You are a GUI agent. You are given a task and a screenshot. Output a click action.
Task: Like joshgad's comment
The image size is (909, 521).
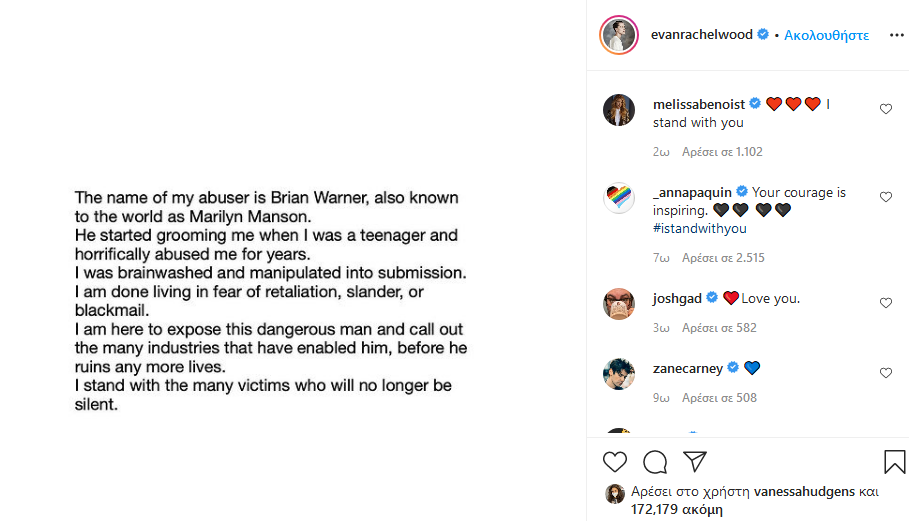(x=886, y=303)
